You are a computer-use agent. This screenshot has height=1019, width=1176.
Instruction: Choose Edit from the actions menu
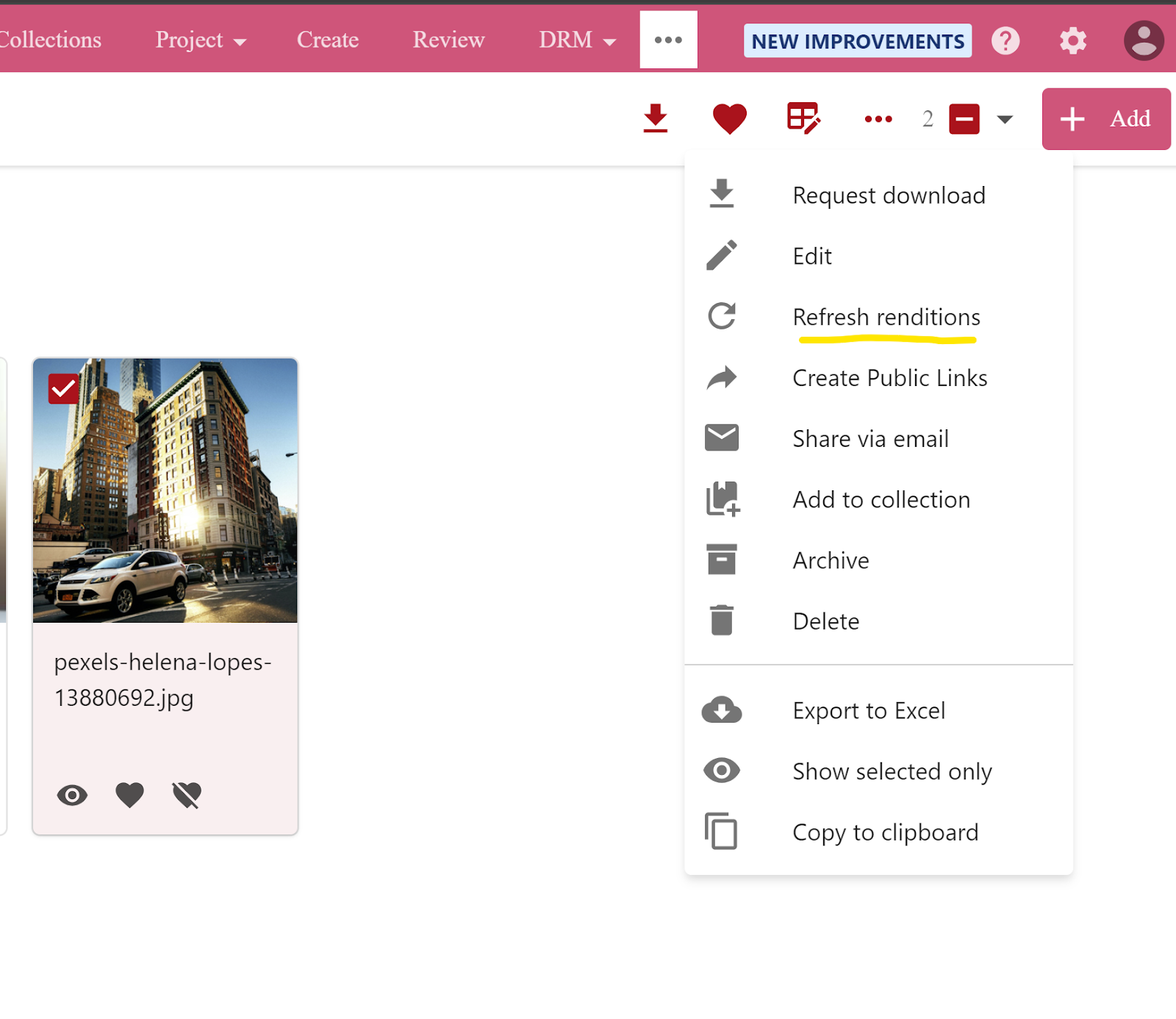click(x=878, y=256)
